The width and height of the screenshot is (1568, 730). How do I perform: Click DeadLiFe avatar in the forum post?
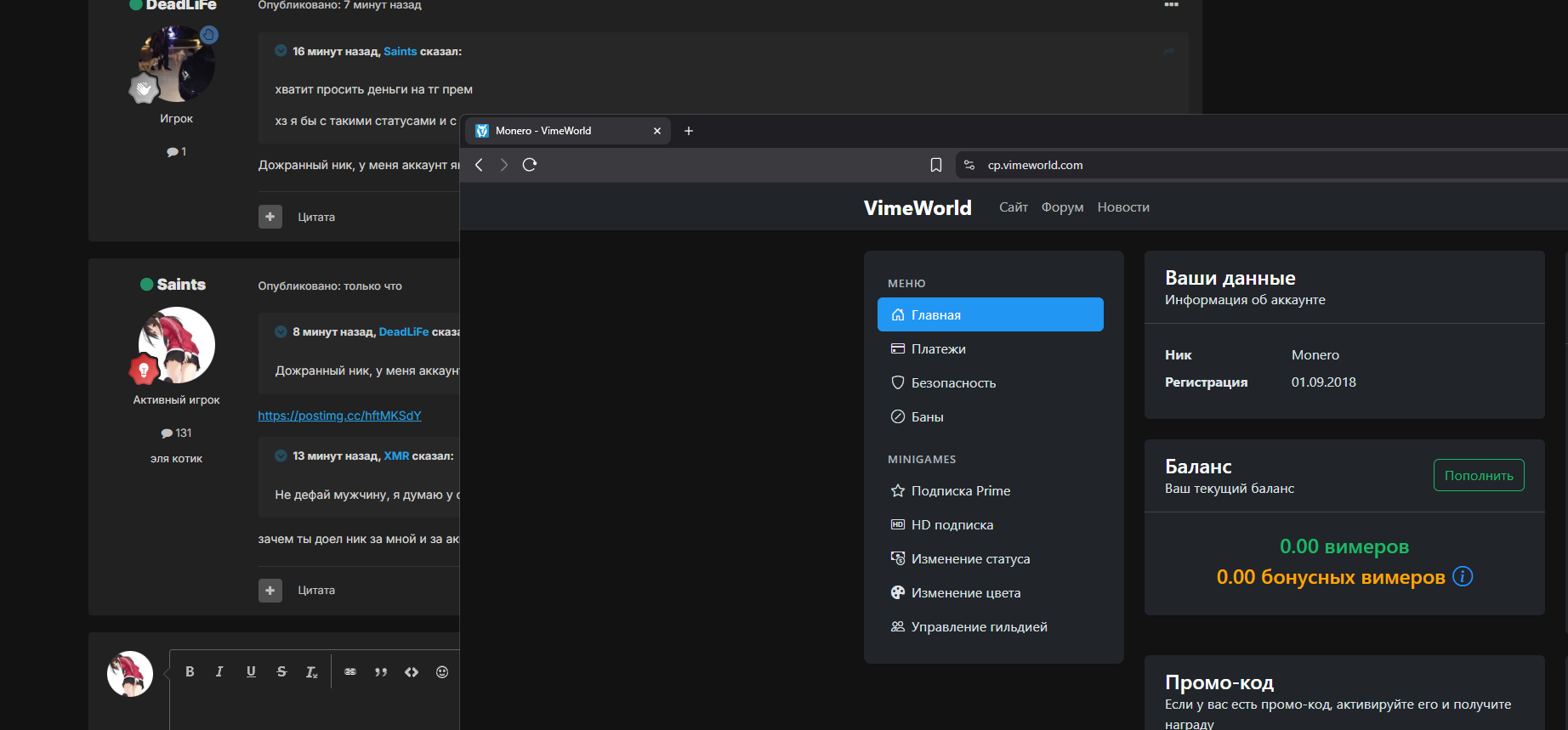(177, 64)
